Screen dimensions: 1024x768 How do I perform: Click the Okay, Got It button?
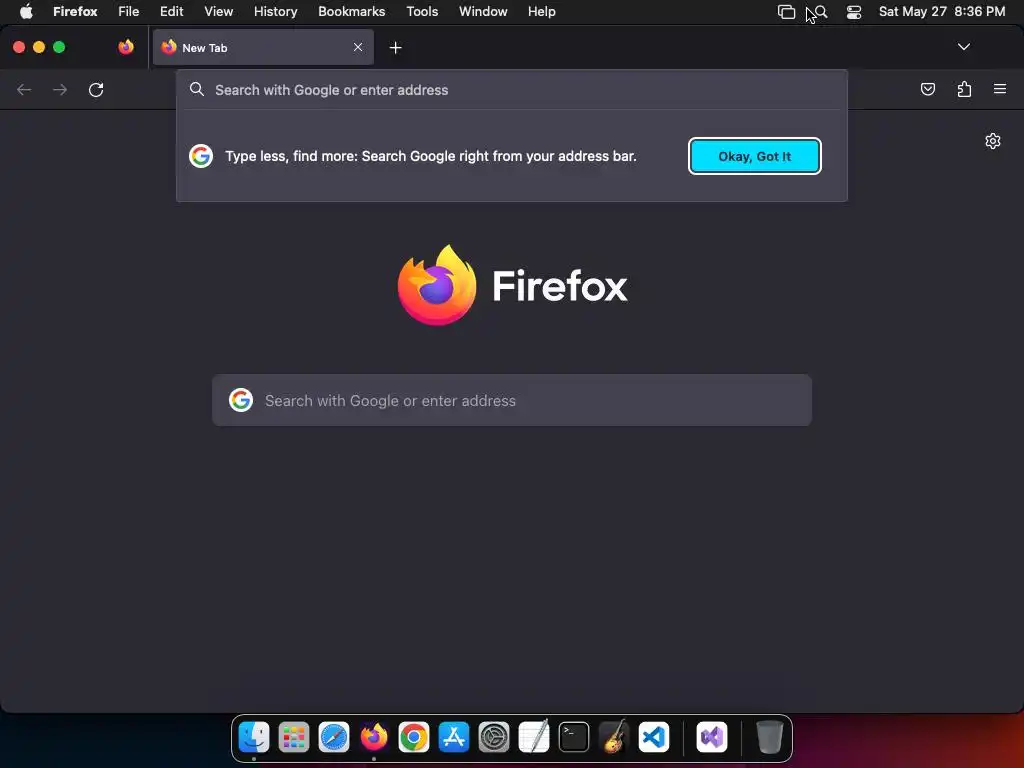[x=754, y=156]
